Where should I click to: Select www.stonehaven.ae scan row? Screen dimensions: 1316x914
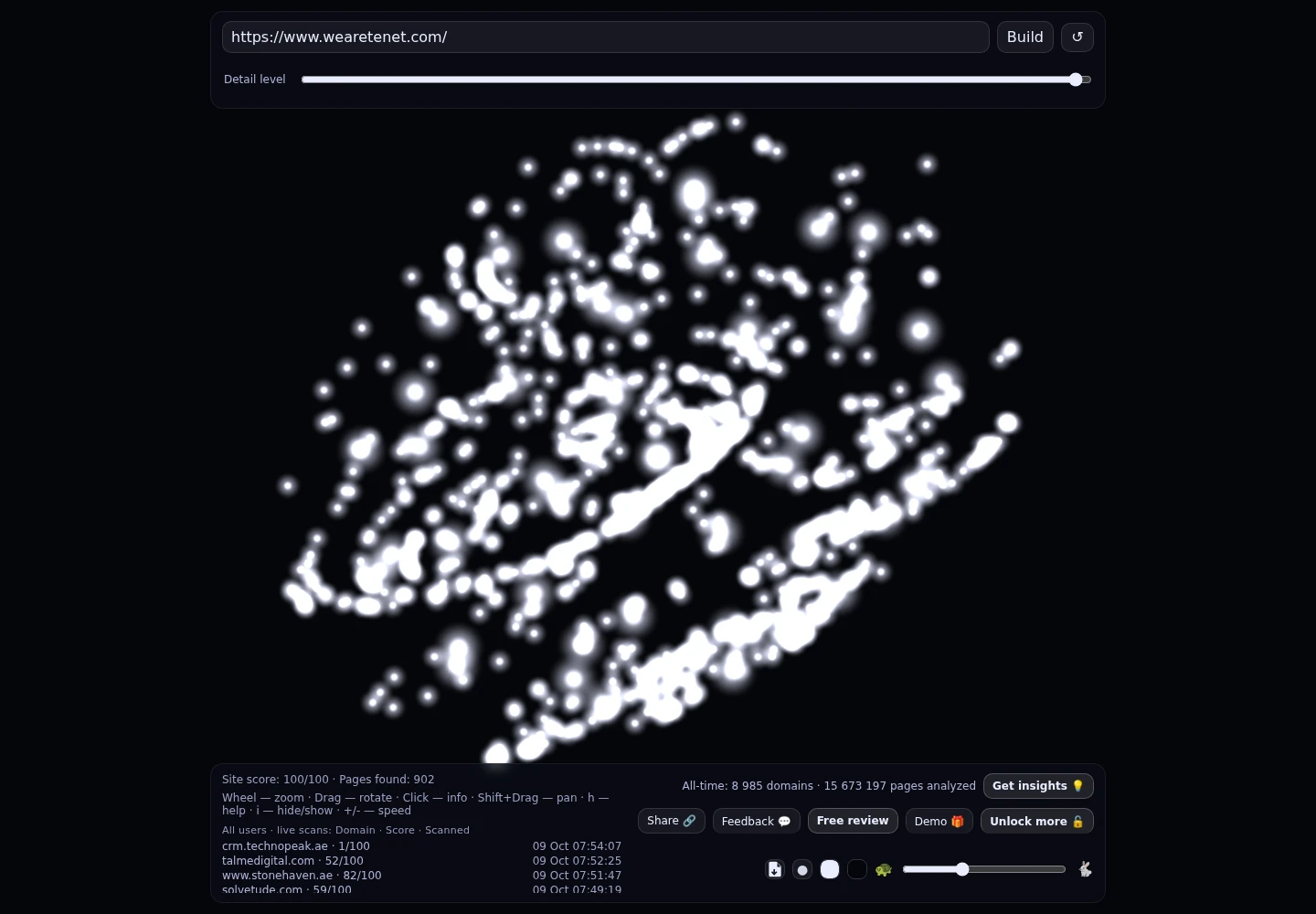[421, 876]
